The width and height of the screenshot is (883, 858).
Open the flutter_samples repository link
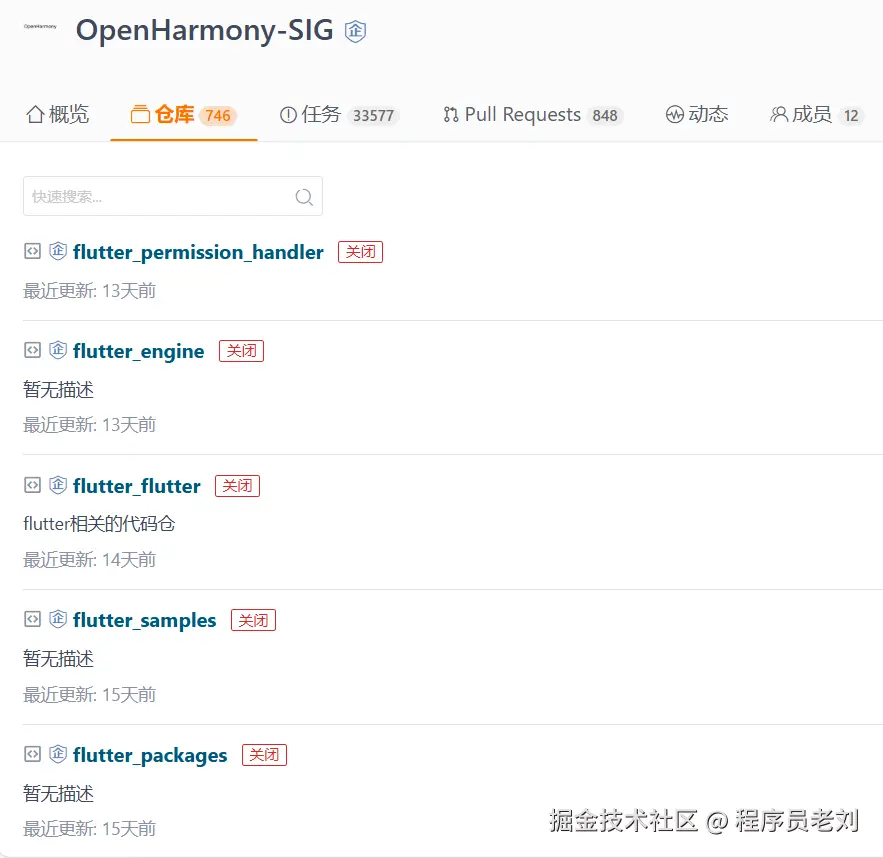click(x=144, y=620)
